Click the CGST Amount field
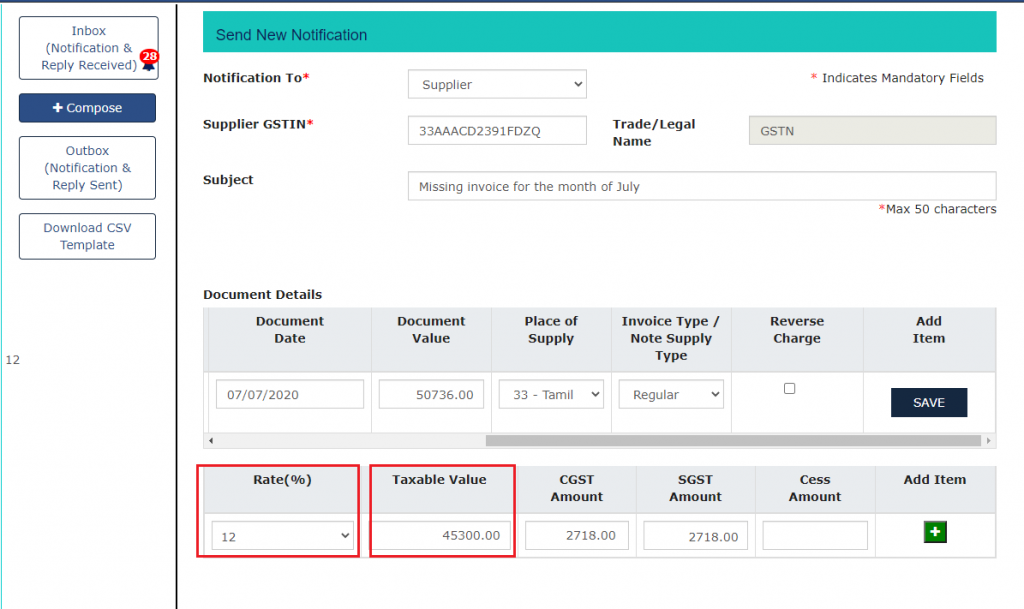Viewport: 1024px width, 609px height. [577, 535]
